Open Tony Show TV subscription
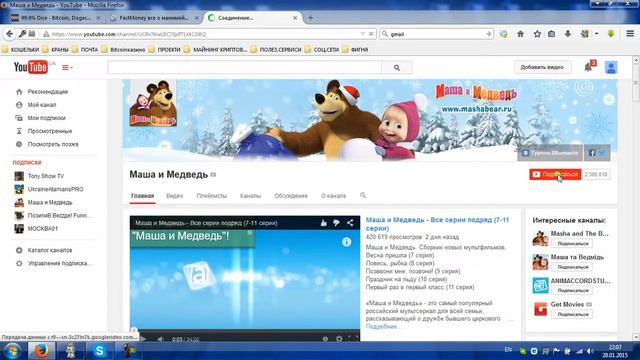 [x=46, y=176]
